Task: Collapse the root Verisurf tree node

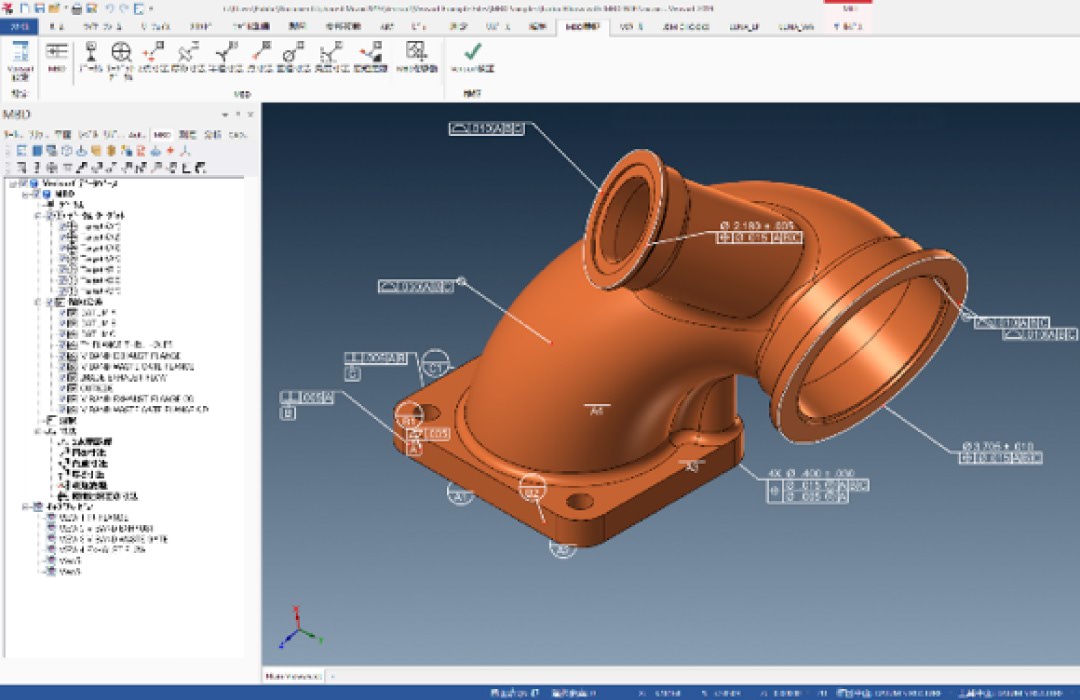Action: point(11,184)
